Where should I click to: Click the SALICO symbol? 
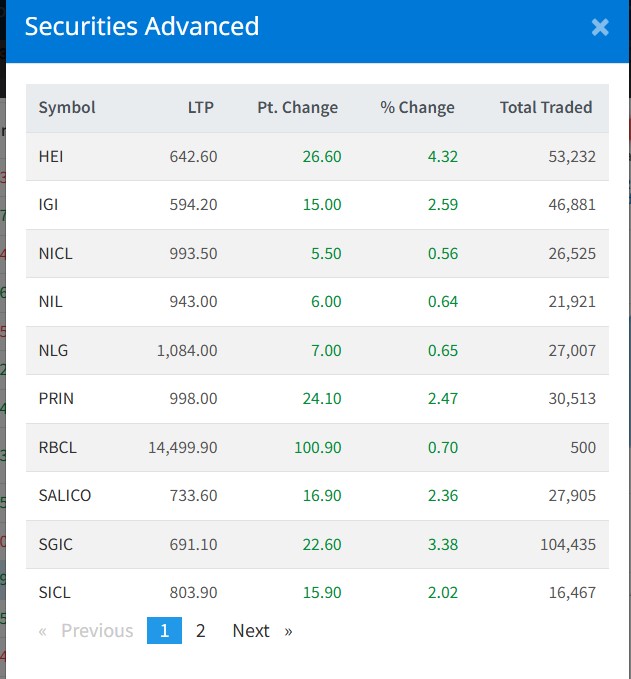(64, 495)
